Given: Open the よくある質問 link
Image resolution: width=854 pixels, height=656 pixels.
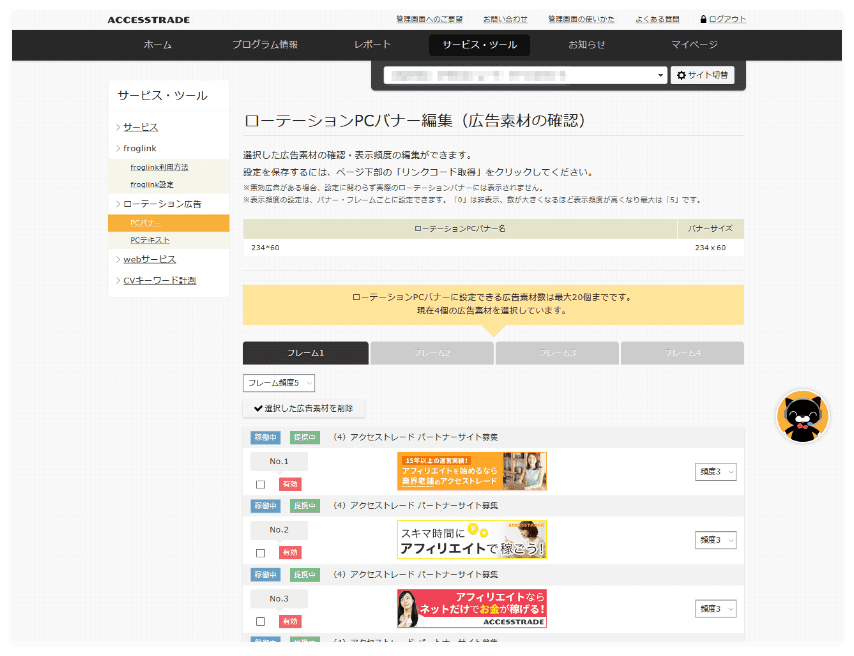Looking at the screenshot, I should [x=657, y=19].
